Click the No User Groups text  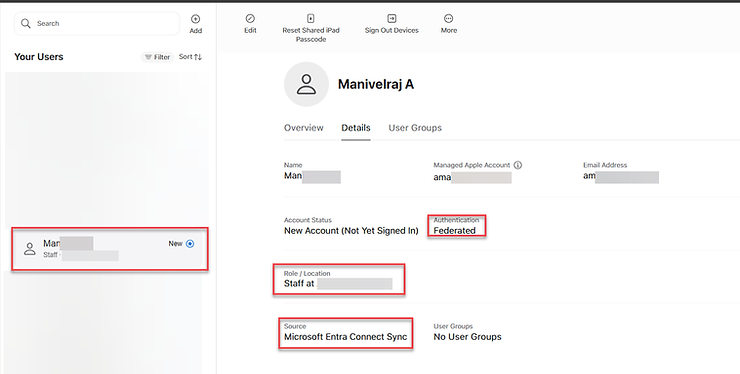[467, 337]
